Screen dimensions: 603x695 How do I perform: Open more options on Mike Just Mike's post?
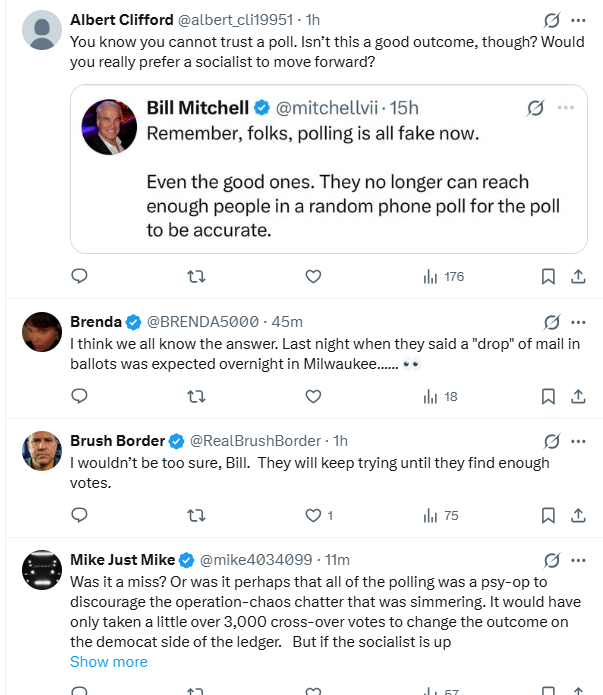click(x=578, y=560)
